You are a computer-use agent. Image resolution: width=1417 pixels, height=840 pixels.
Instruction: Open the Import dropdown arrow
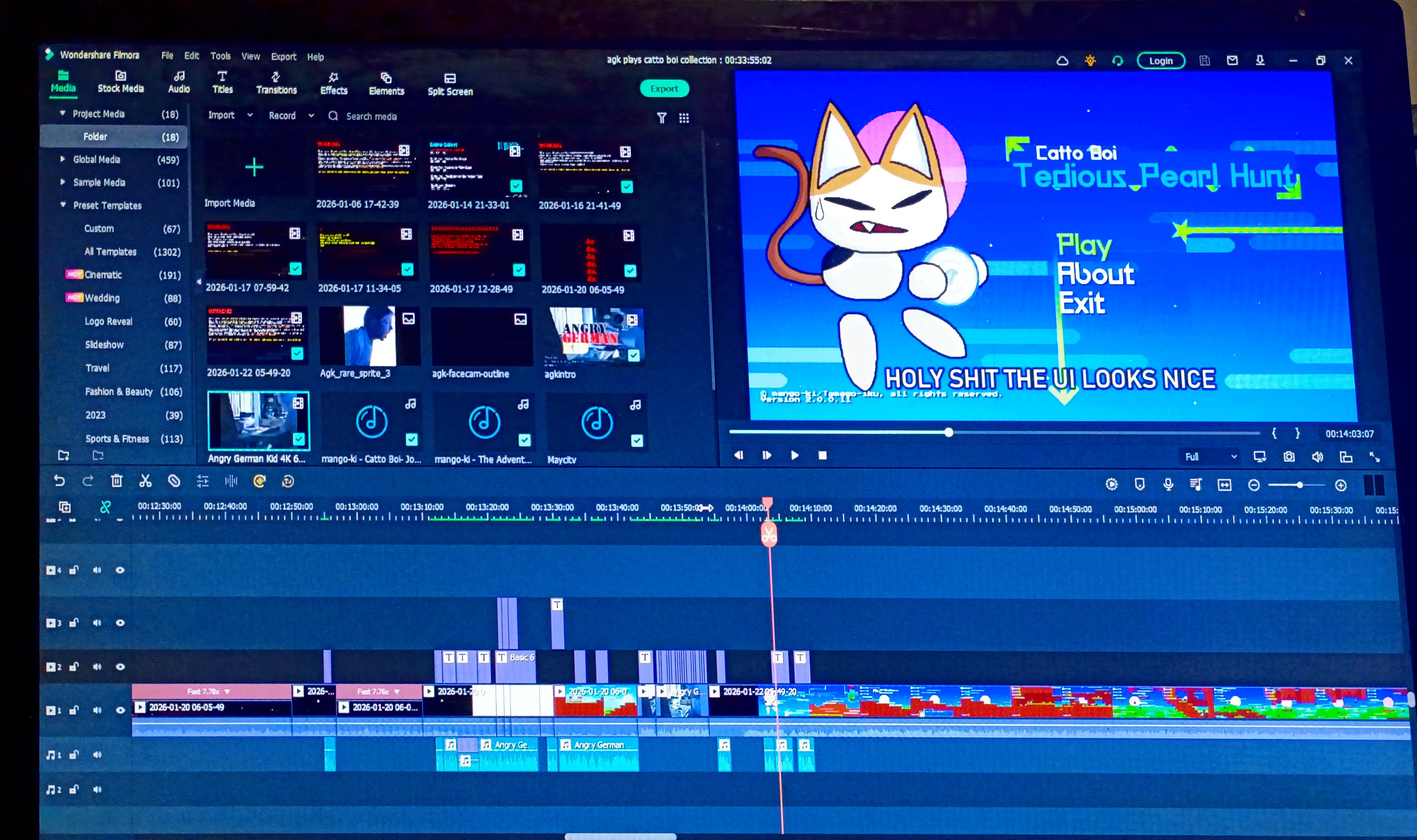[x=250, y=115]
